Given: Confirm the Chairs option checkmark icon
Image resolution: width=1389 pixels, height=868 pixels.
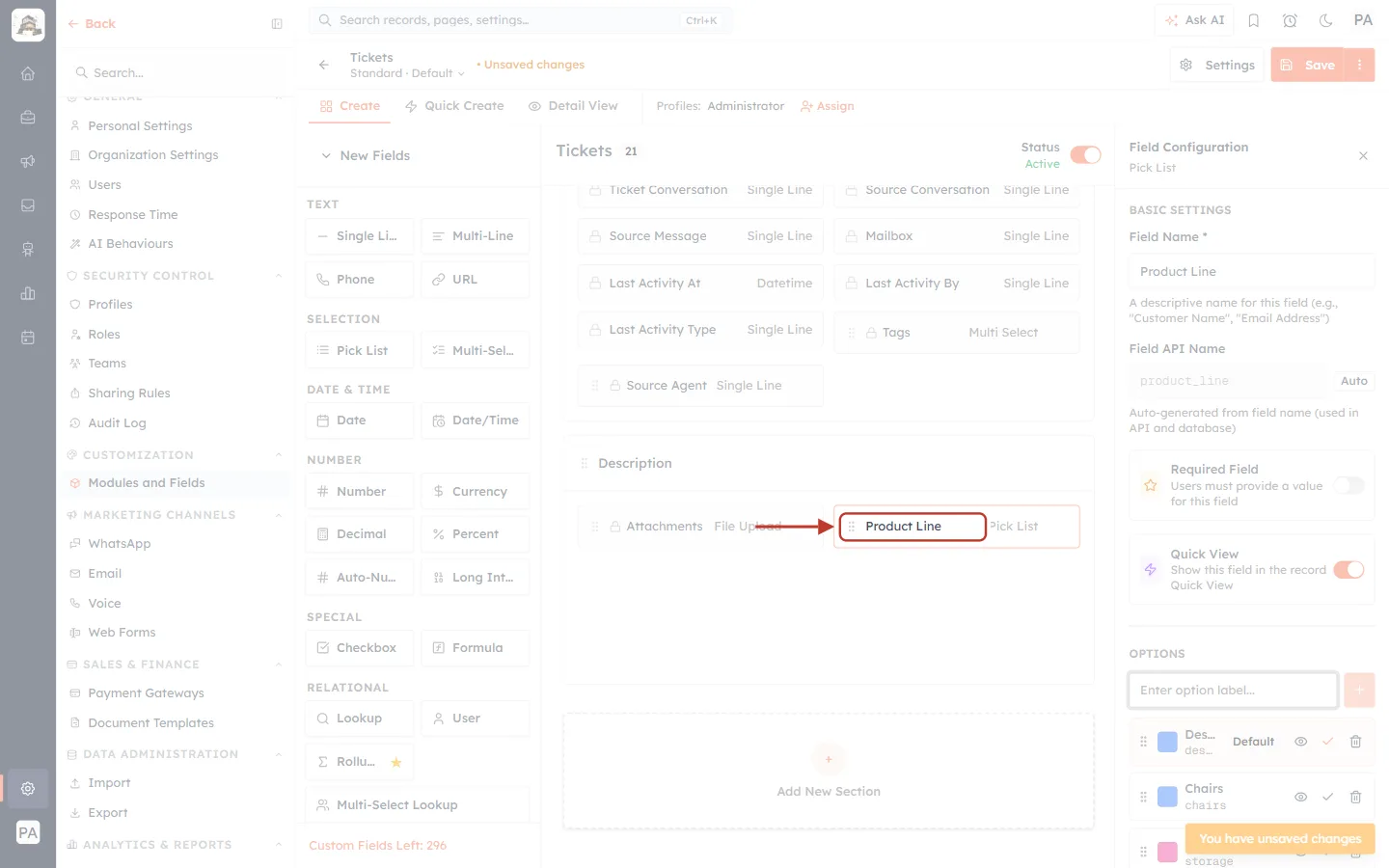Looking at the screenshot, I should pyautogui.click(x=1327, y=797).
